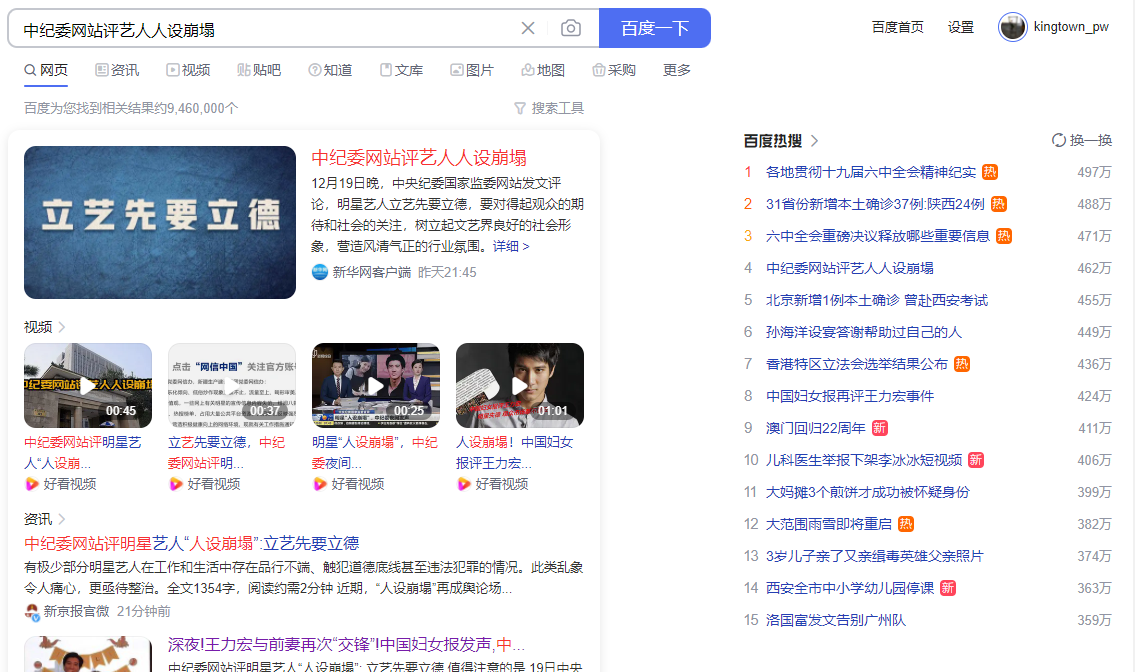
Task: Open hot search 西安全市中小学幼儿园停课
Action: (x=850, y=588)
